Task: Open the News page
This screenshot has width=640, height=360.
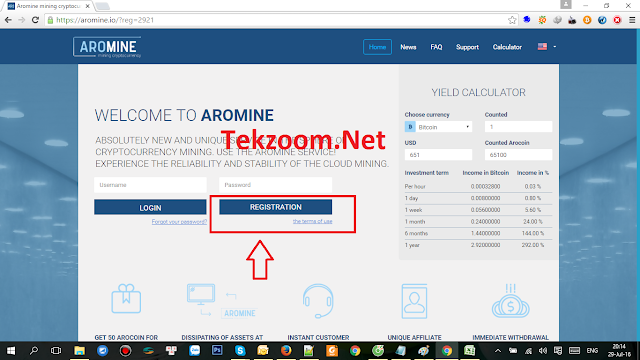Action: [408, 47]
